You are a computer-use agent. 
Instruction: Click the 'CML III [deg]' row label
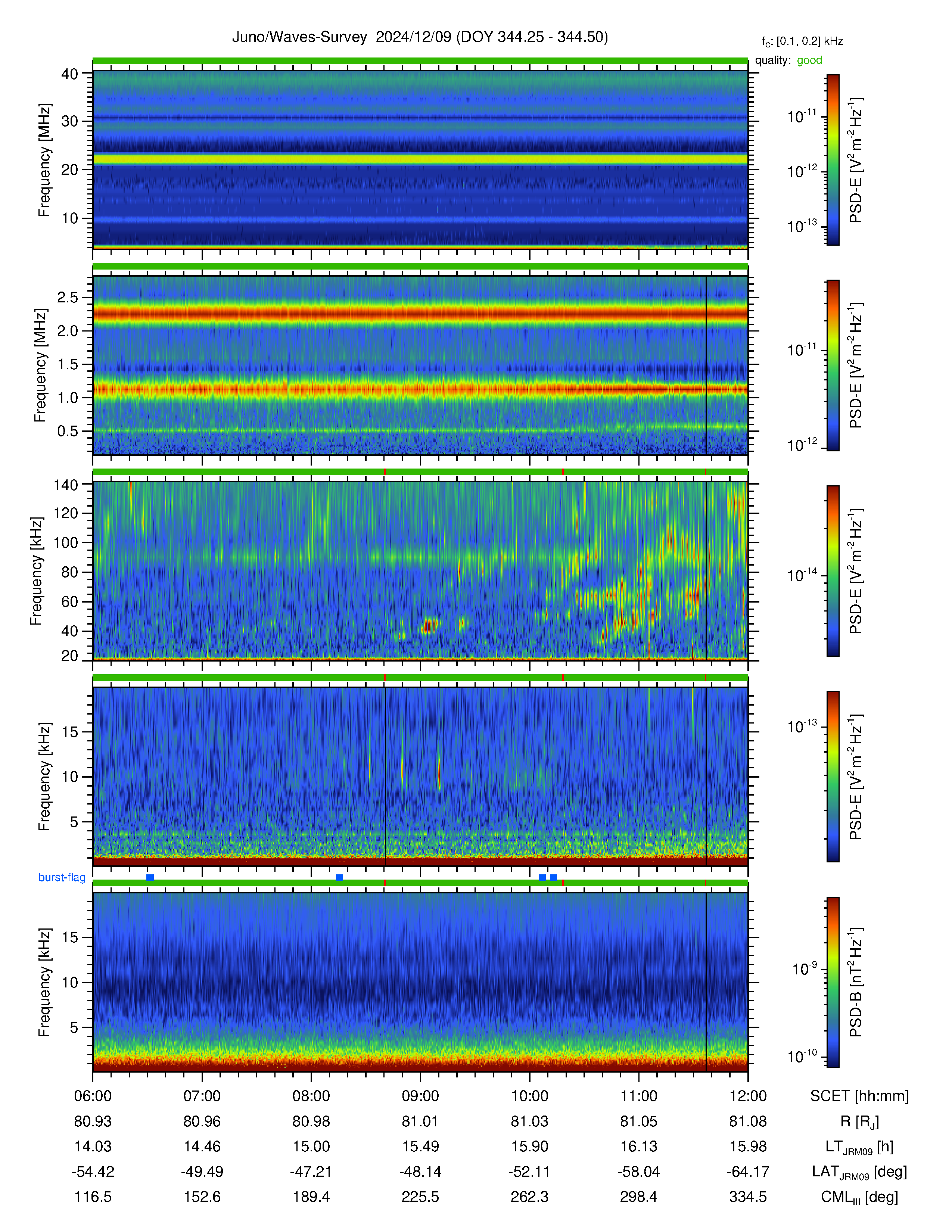[x=859, y=1197]
